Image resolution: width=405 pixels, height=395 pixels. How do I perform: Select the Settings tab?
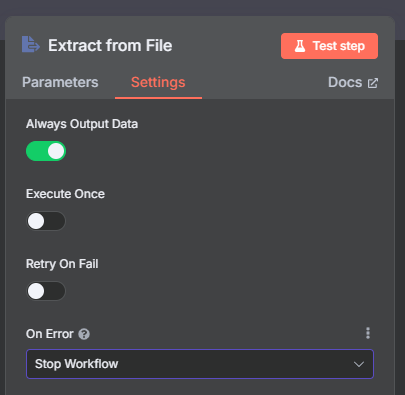point(158,82)
